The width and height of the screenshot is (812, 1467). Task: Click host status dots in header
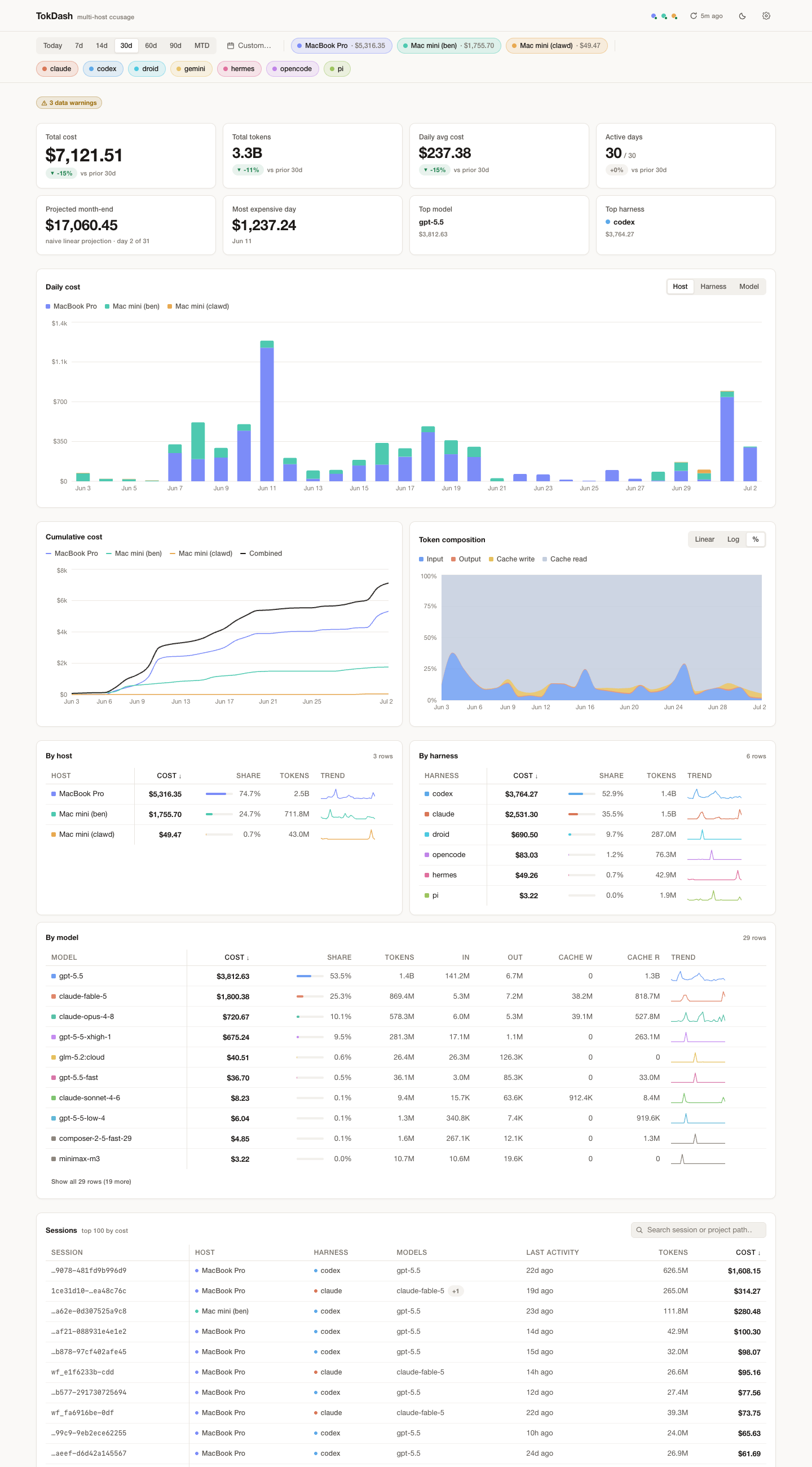click(x=664, y=16)
